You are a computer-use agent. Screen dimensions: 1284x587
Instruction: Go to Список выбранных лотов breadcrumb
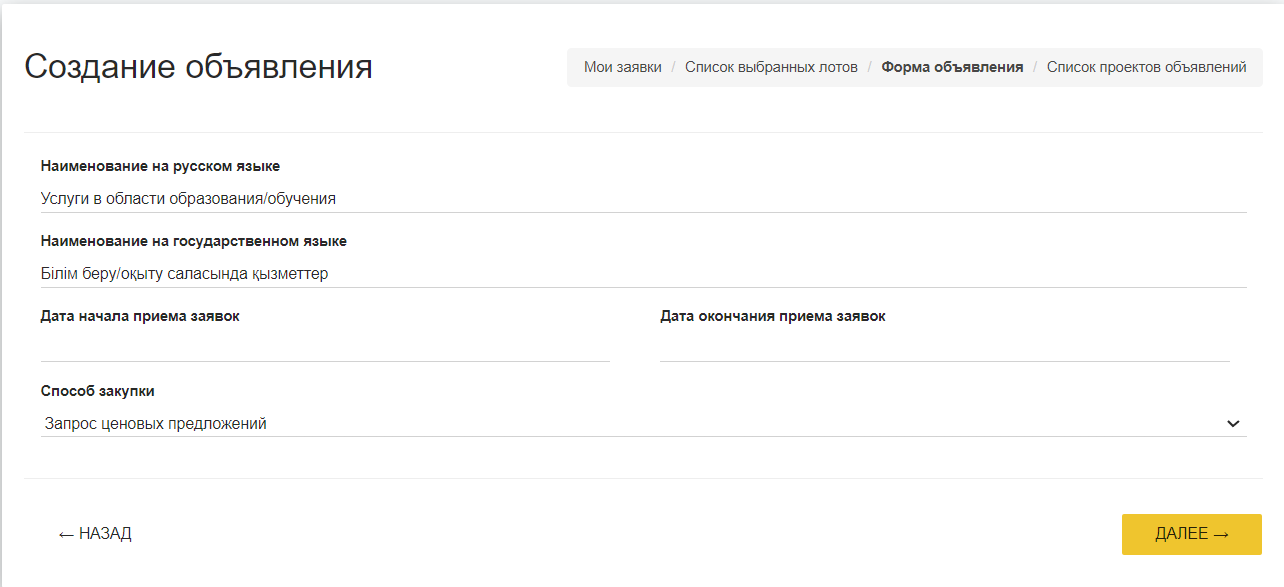click(x=771, y=67)
